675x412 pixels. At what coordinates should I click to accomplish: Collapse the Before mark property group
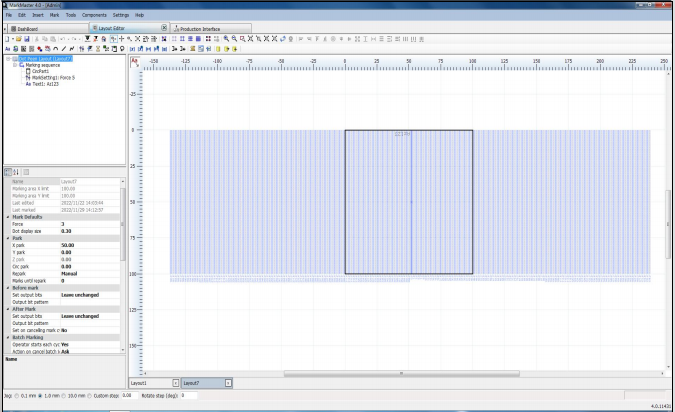click(8, 288)
